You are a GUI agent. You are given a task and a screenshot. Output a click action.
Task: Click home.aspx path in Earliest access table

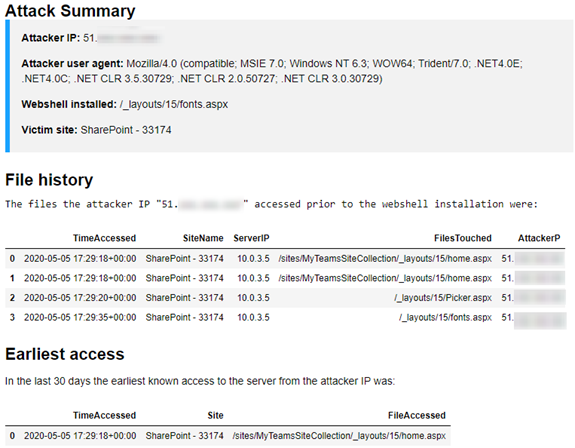(339, 436)
